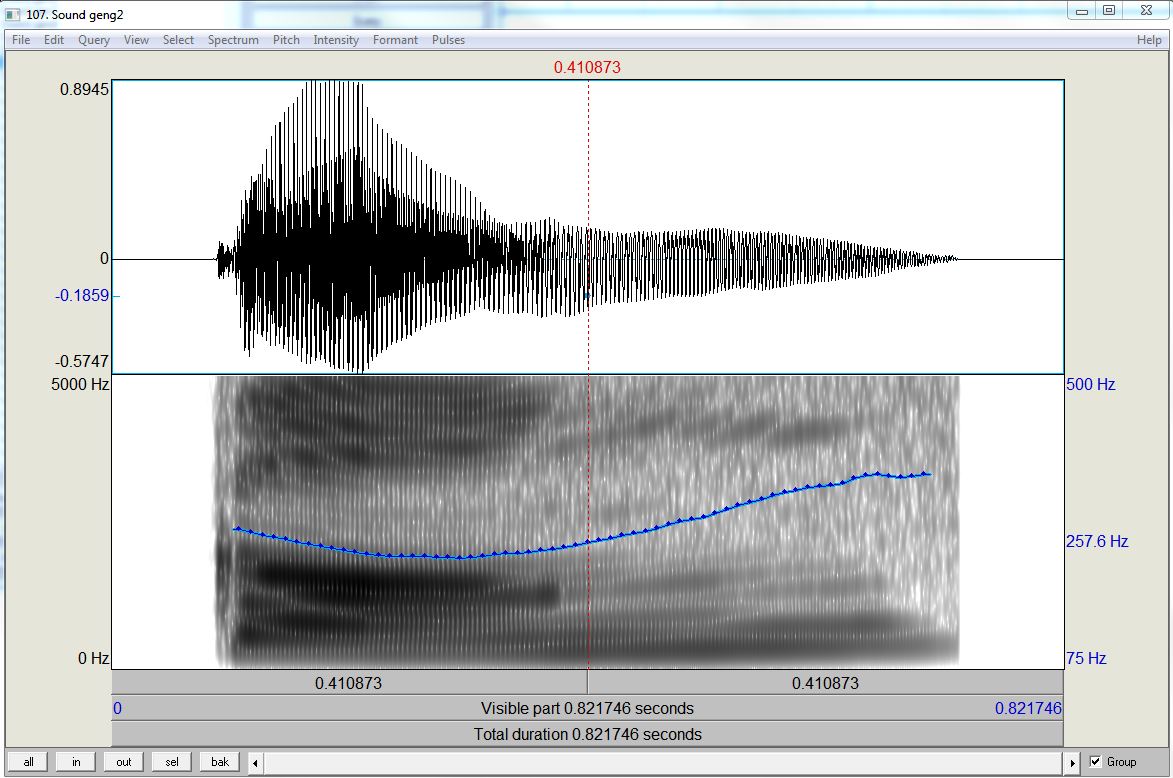Open the Help menu
The height and width of the screenshot is (778, 1173).
pos(1149,40)
